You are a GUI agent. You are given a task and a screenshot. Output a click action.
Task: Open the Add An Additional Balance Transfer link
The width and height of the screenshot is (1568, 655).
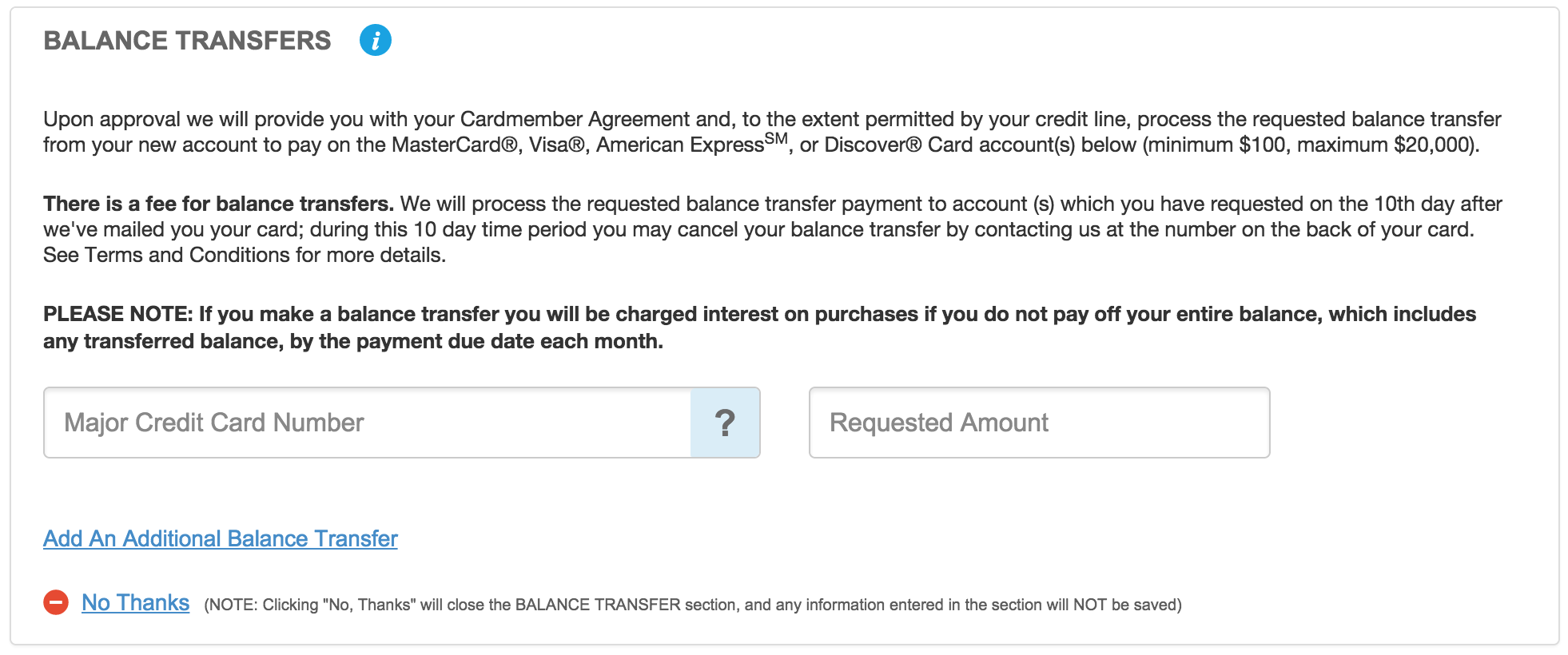[x=221, y=539]
